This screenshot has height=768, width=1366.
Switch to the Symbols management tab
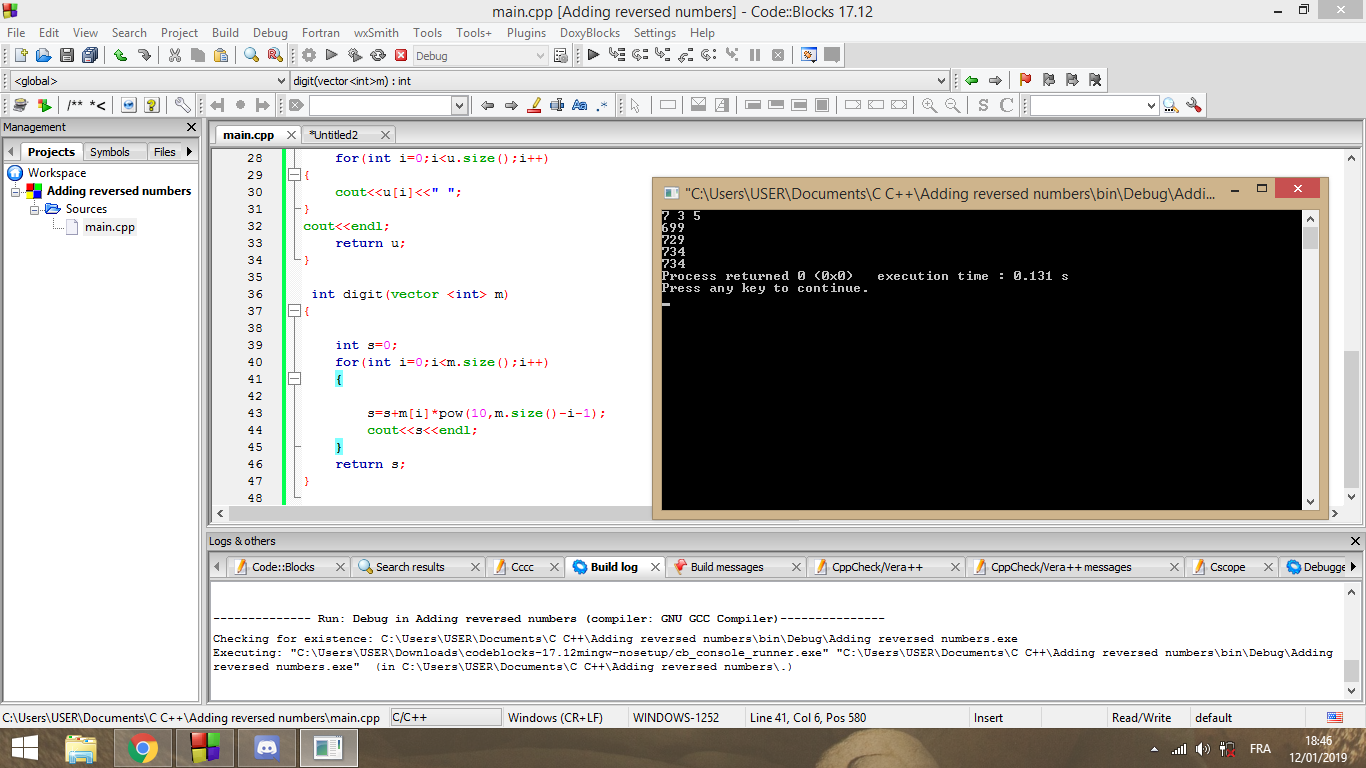coord(109,152)
